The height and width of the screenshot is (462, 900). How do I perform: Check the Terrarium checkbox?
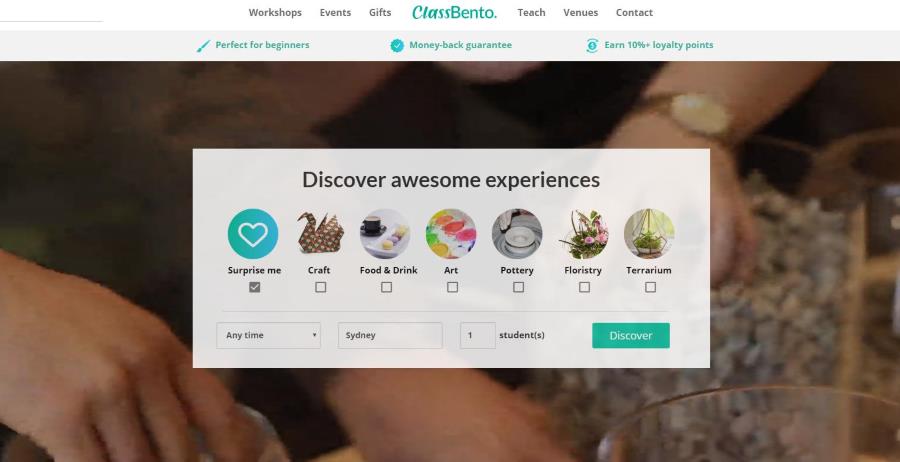(650, 287)
